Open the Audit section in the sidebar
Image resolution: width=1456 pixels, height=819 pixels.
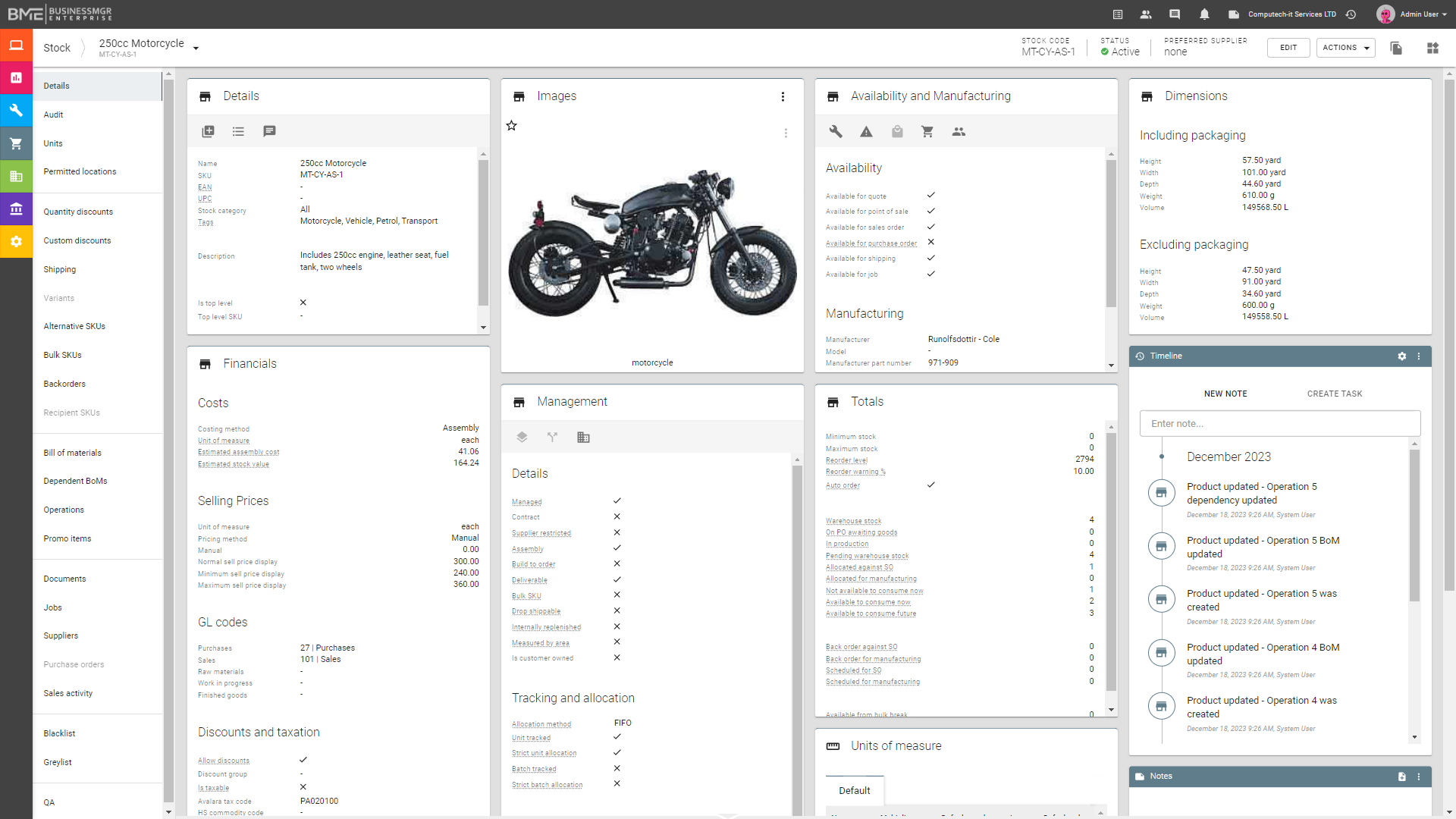pos(53,115)
